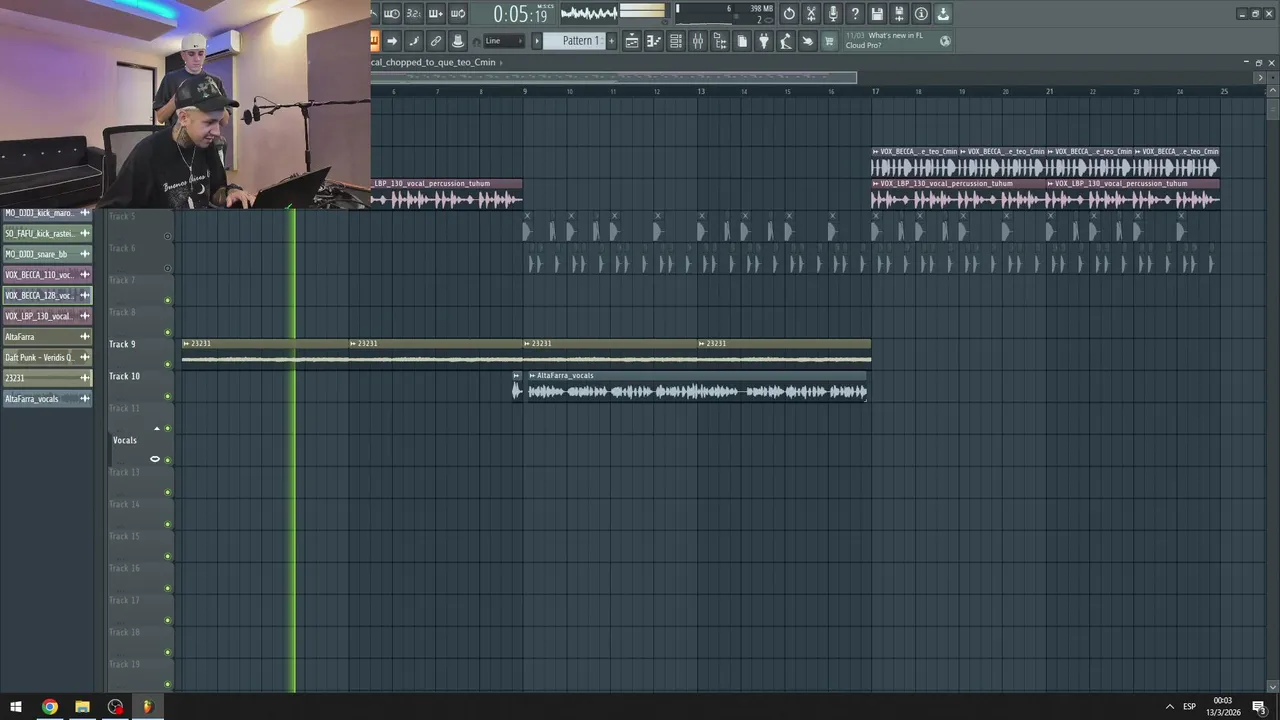Toggle the stamp tool icon in toolbar
Viewport: 1280px width, 720px height.
[x=457, y=41]
